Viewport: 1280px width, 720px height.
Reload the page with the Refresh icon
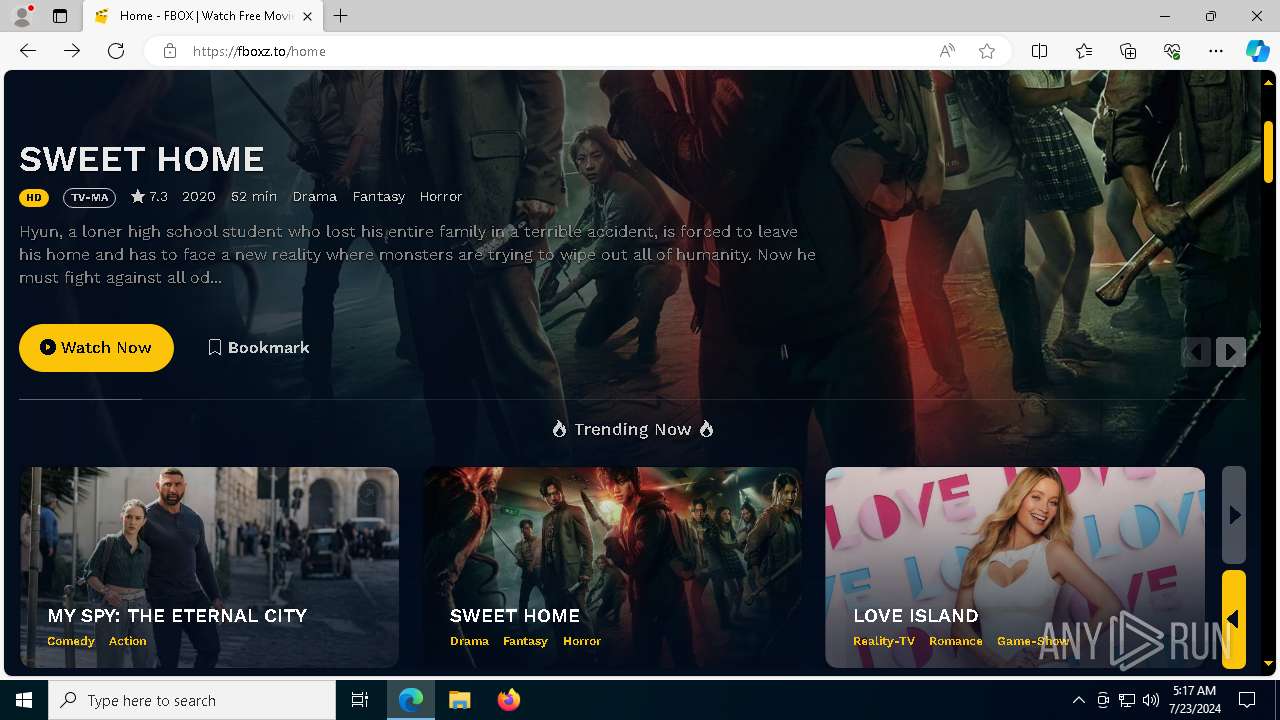click(x=116, y=51)
